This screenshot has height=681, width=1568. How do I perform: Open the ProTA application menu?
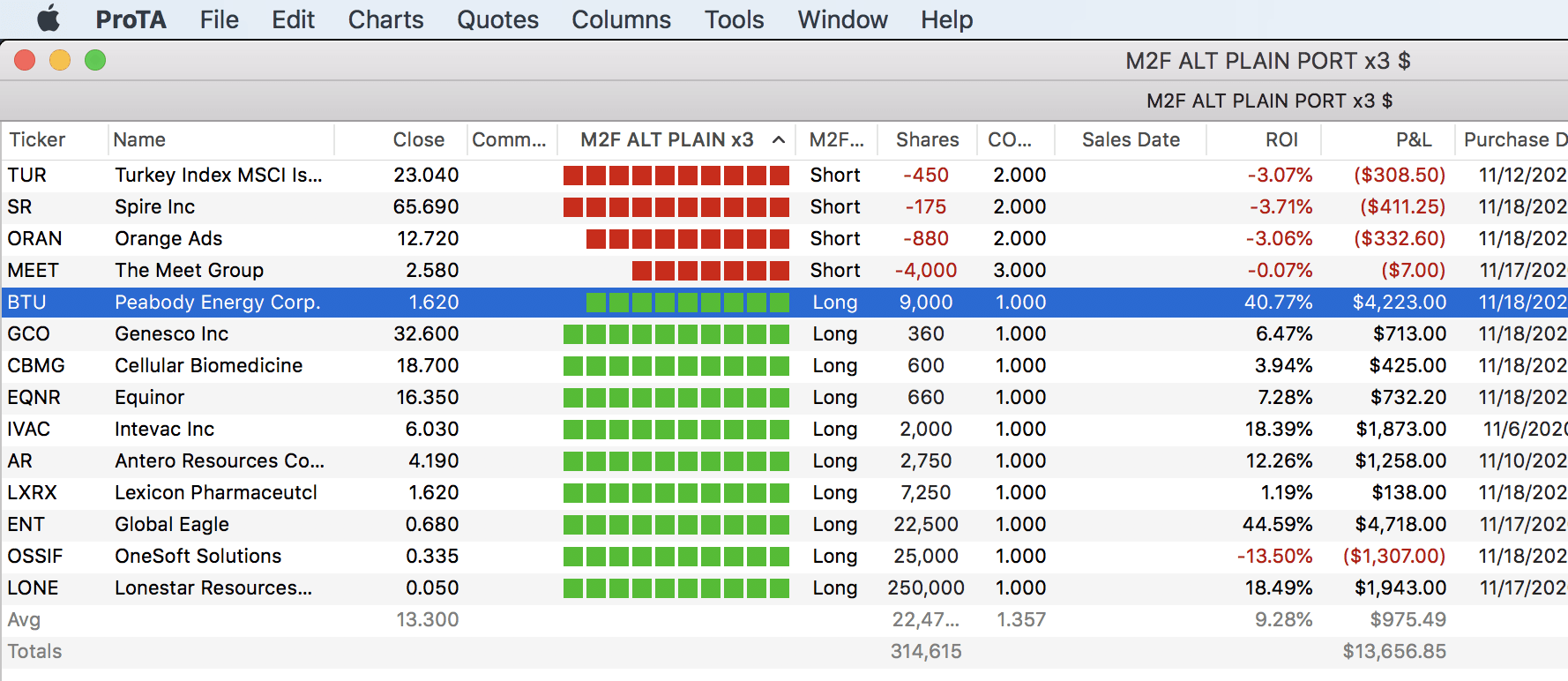[131, 19]
